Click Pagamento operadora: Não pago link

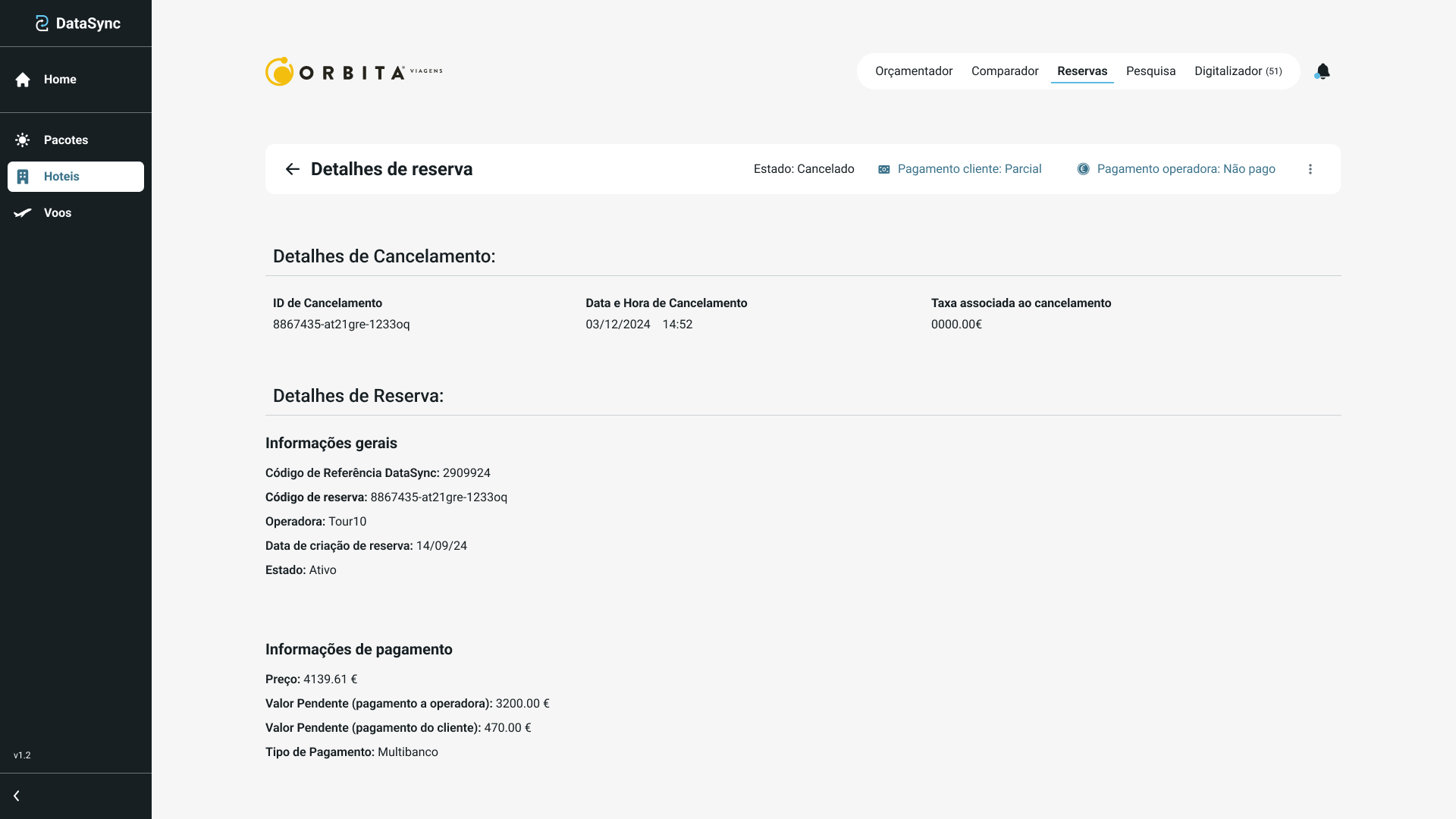1186,169
